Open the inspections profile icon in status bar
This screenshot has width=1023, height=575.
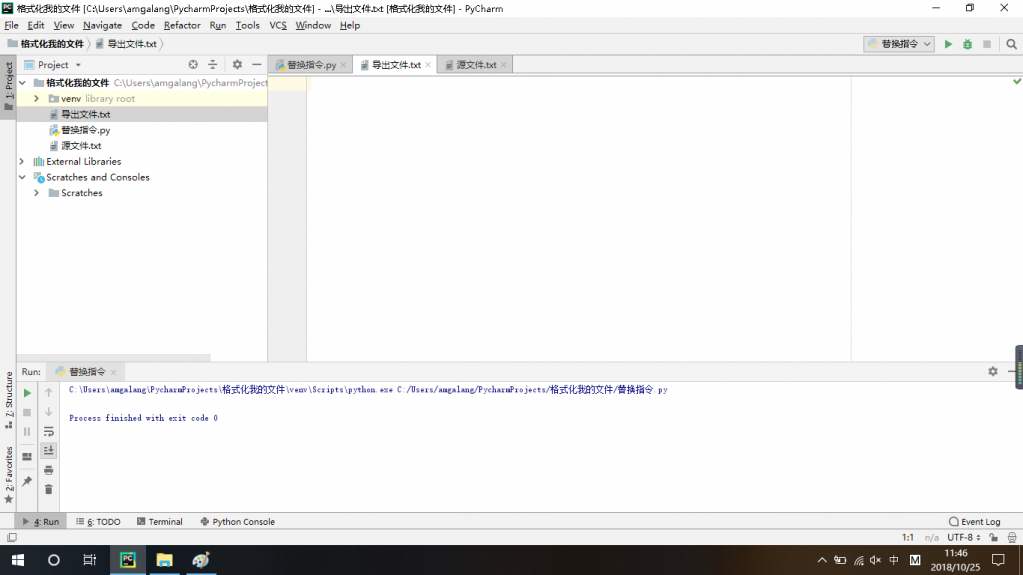(1012, 538)
